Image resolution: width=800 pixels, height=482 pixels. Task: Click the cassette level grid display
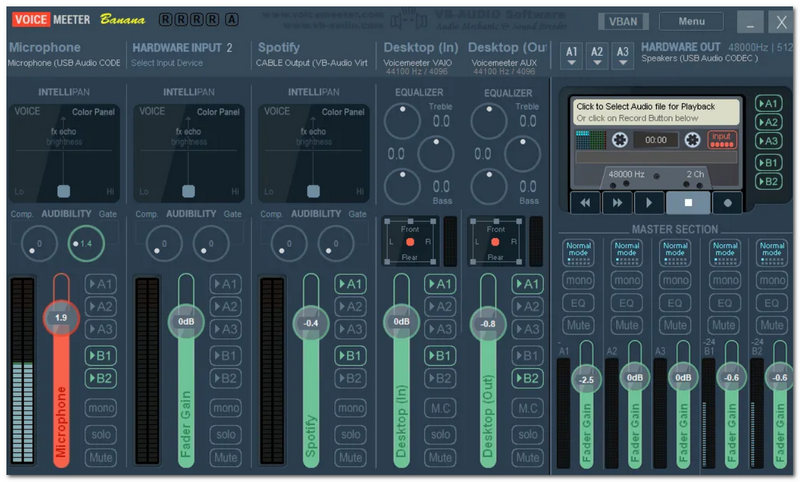[x=590, y=140]
